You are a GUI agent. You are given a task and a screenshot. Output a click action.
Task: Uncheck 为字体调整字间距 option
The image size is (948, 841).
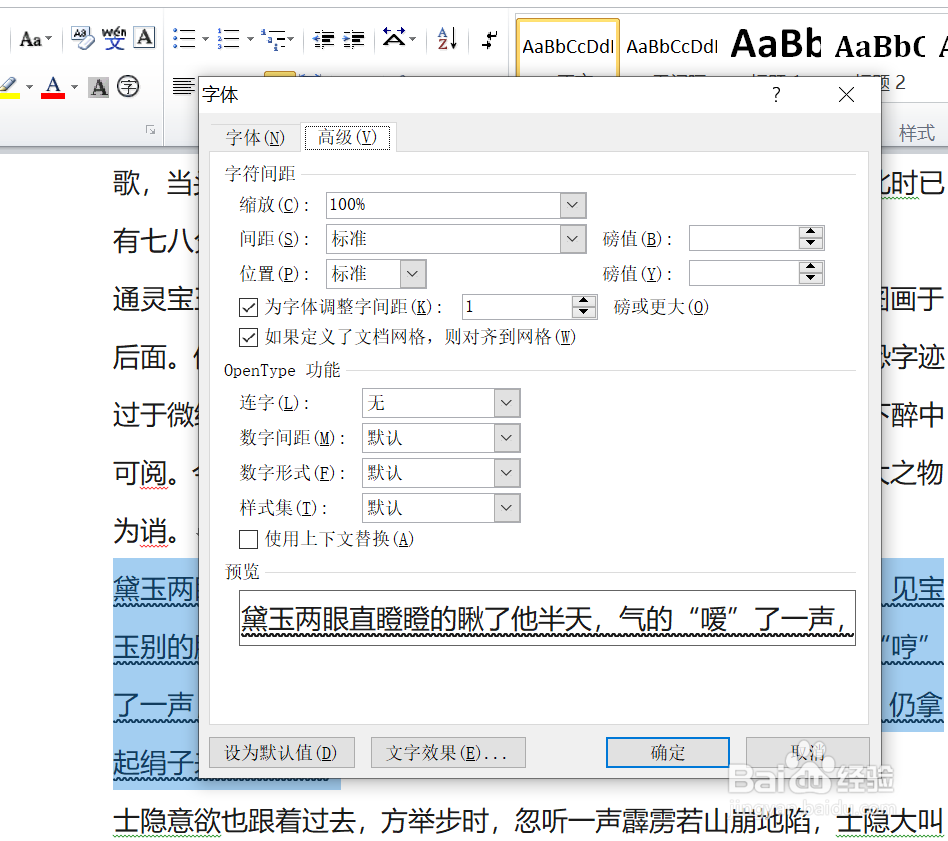coord(248,307)
